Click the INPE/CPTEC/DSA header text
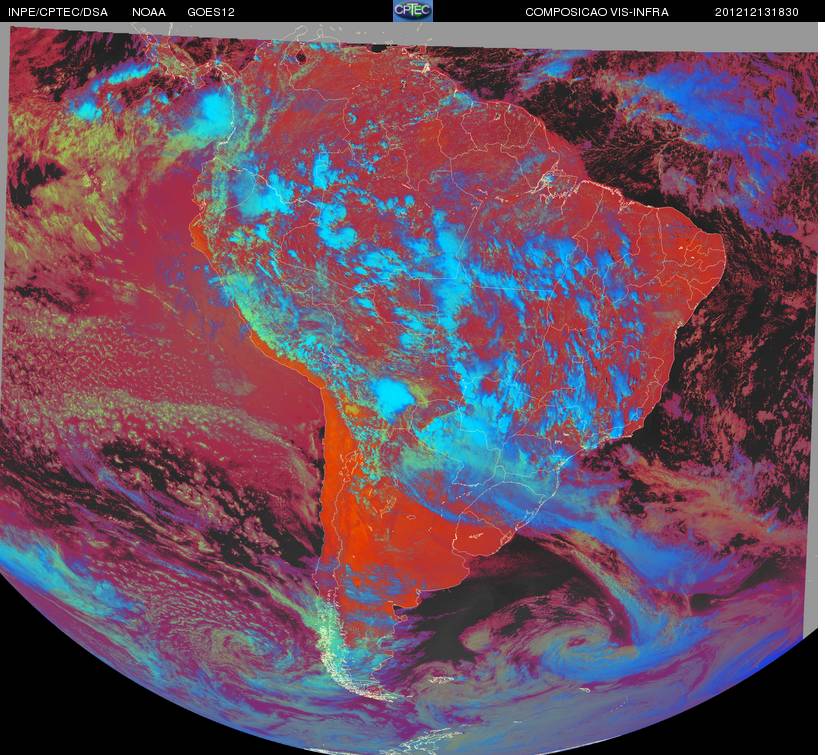 click(x=58, y=12)
